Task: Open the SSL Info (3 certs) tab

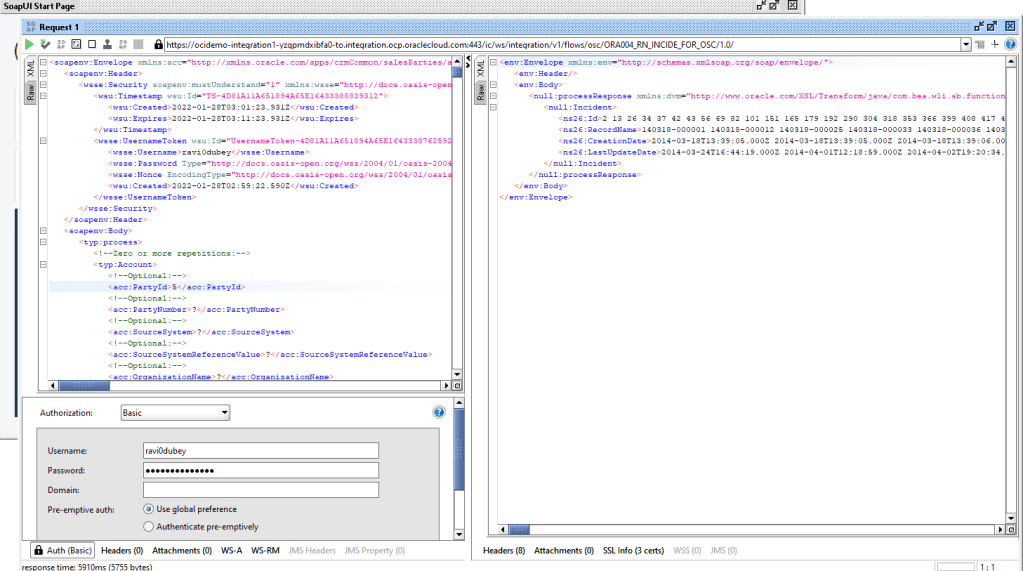Action: (x=633, y=550)
